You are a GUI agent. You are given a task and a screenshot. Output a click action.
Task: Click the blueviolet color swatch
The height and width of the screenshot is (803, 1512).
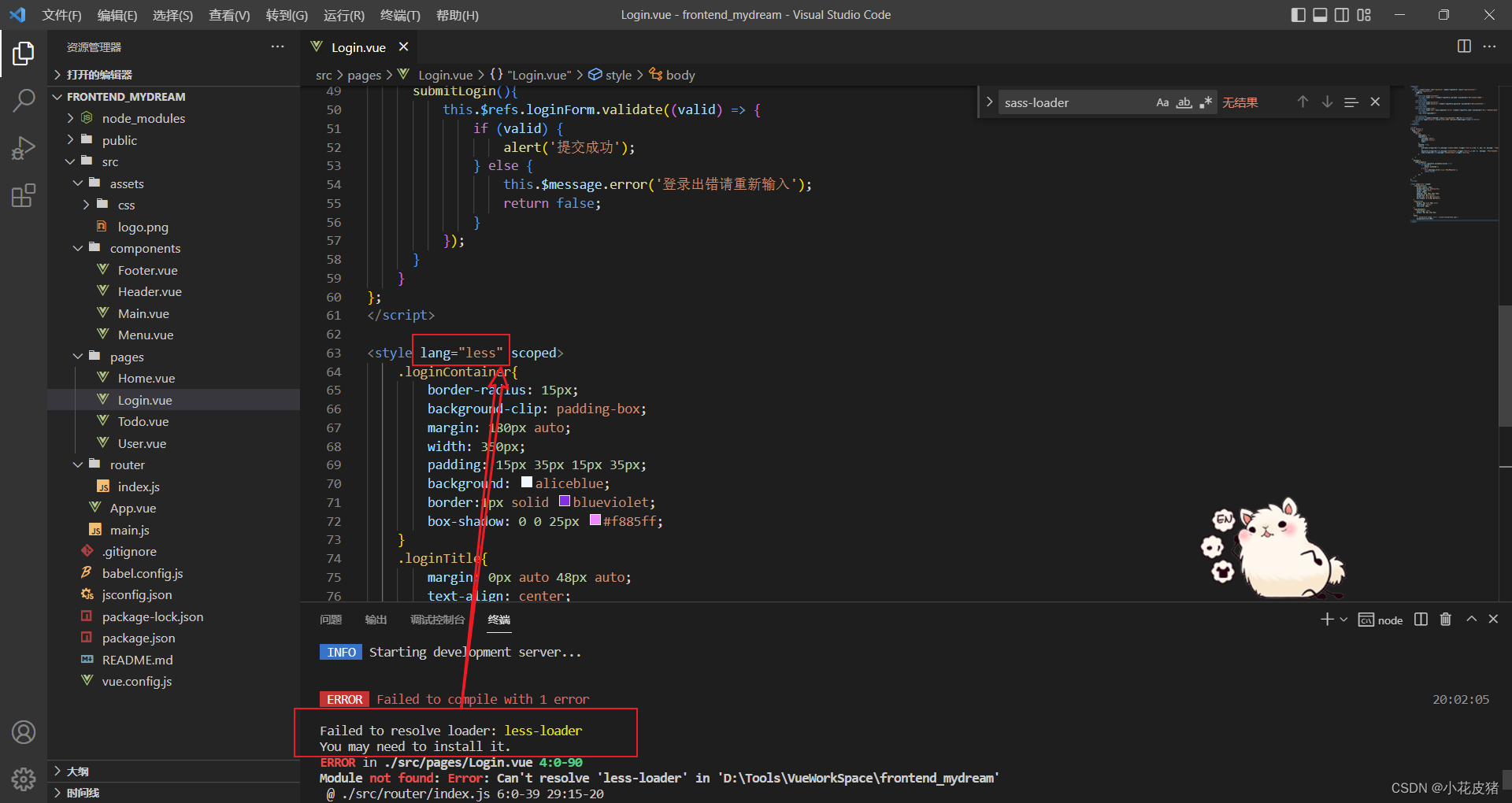click(565, 501)
